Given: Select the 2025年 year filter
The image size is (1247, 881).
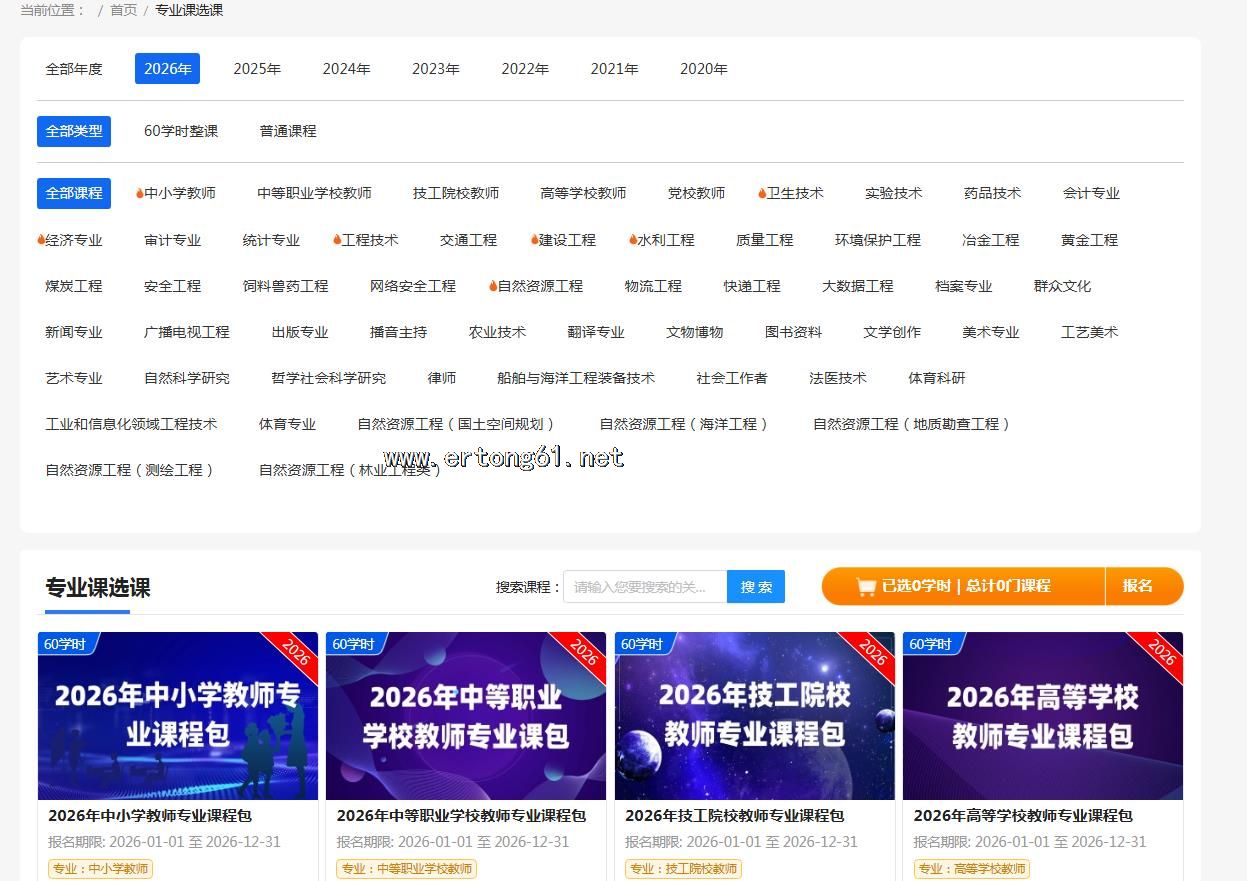Looking at the screenshot, I should [257, 69].
